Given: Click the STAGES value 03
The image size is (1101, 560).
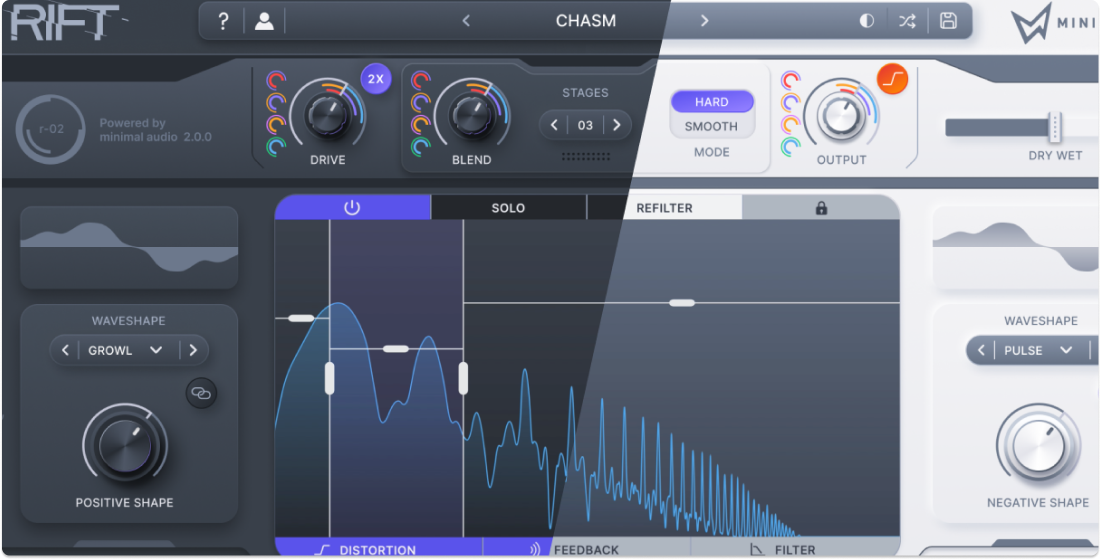Looking at the screenshot, I should (x=585, y=125).
